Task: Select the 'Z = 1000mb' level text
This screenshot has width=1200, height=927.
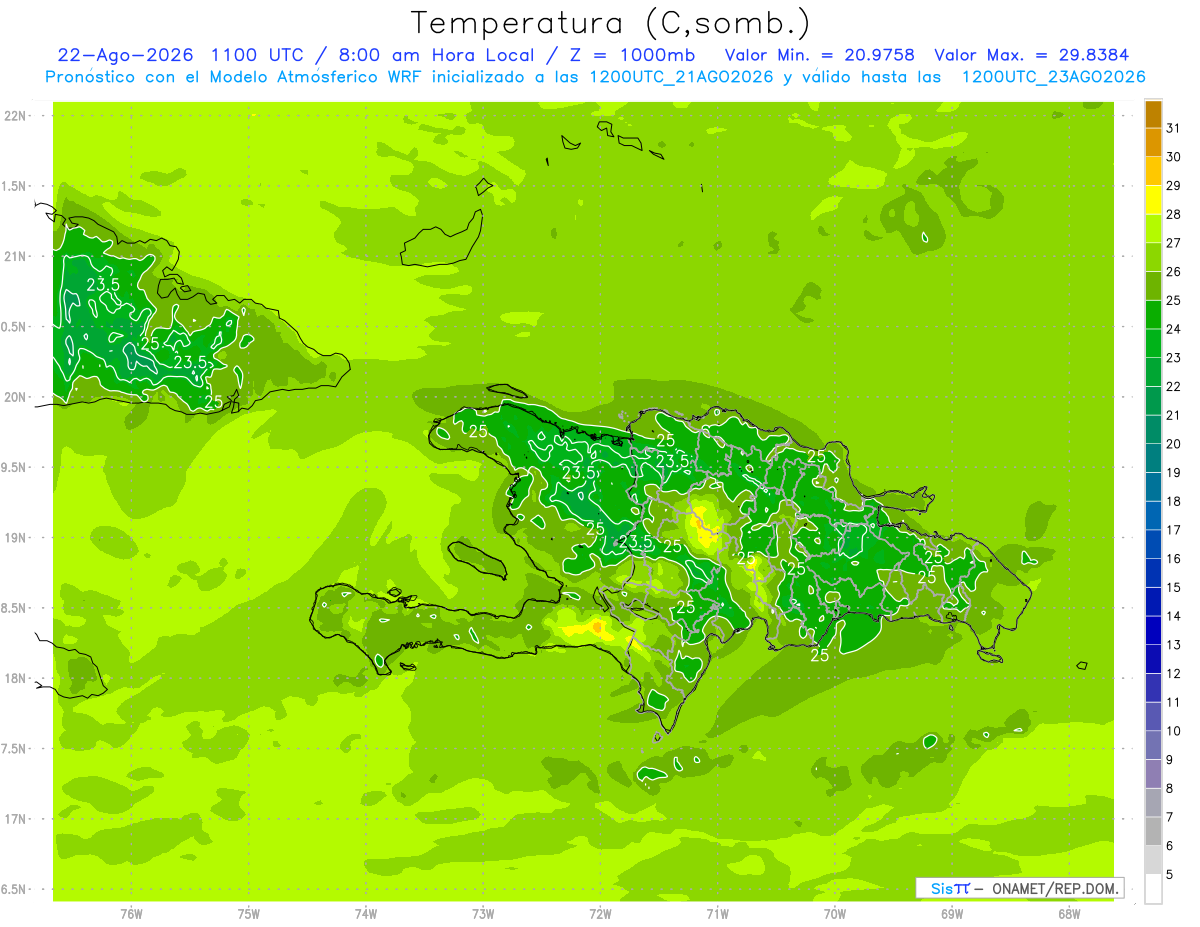Action: point(632,55)
